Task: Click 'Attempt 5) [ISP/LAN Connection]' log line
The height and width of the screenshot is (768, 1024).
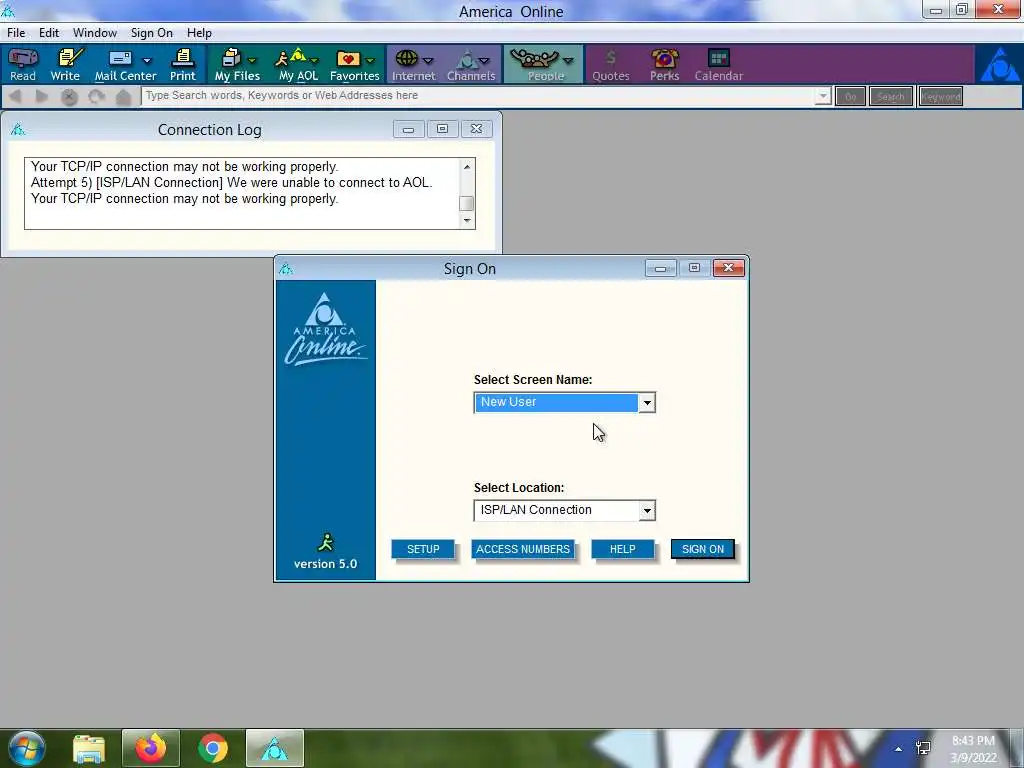Action: tap(231, 183)
